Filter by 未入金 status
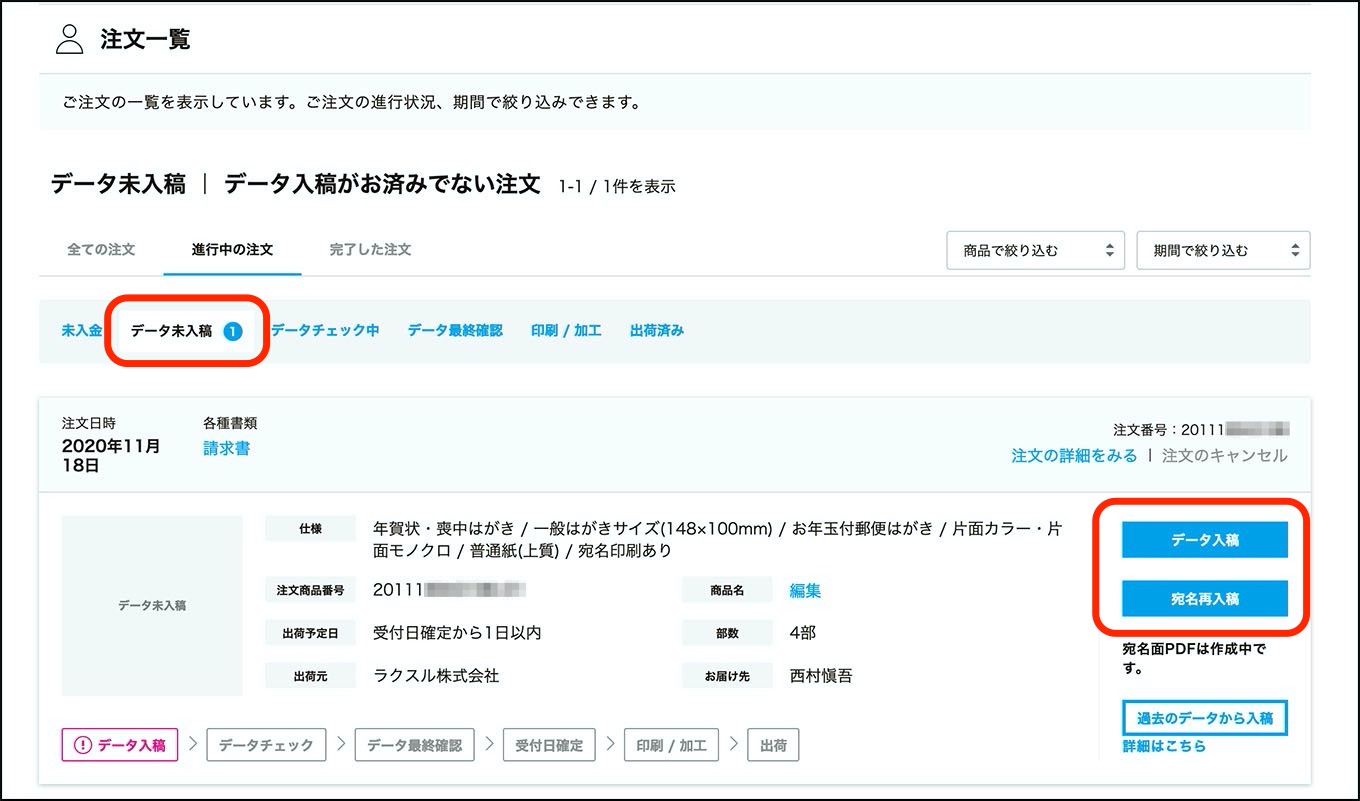 pos(81,331)
